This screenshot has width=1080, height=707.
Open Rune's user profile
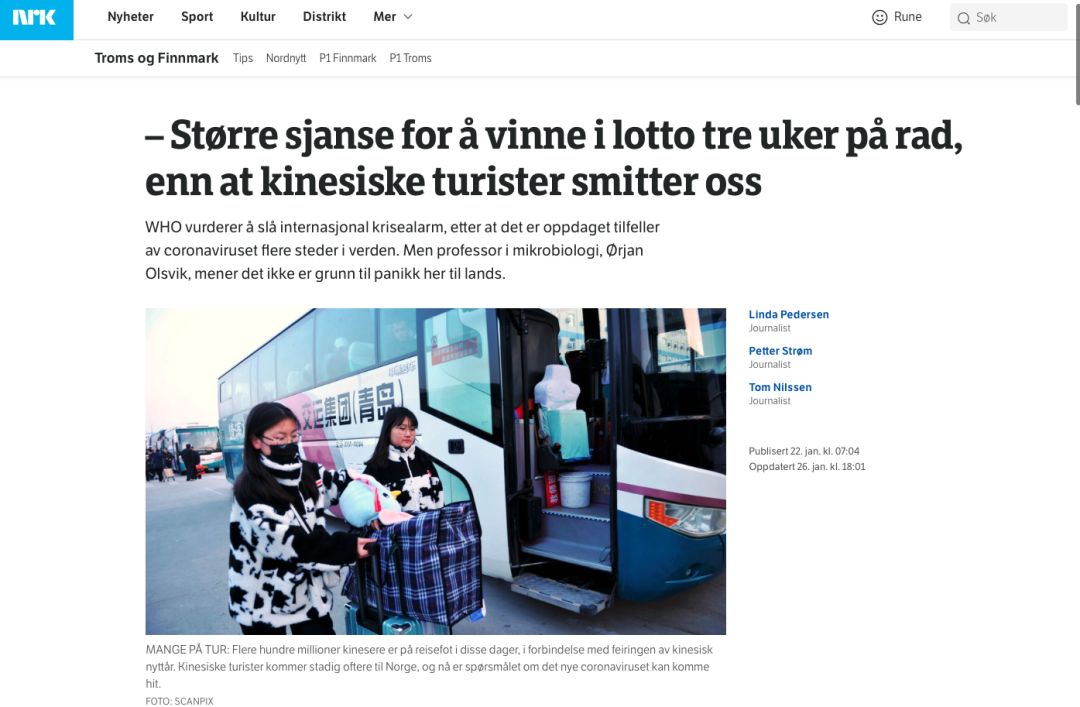(x=897, y=17)
